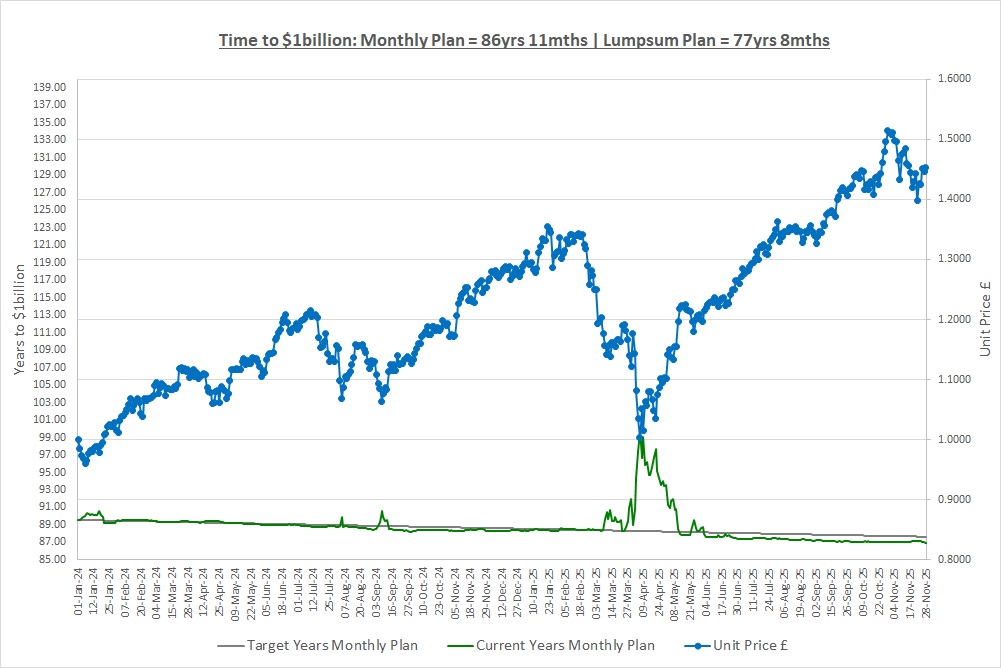Click the 28-Nov-25 date on the x-axis

927,593
